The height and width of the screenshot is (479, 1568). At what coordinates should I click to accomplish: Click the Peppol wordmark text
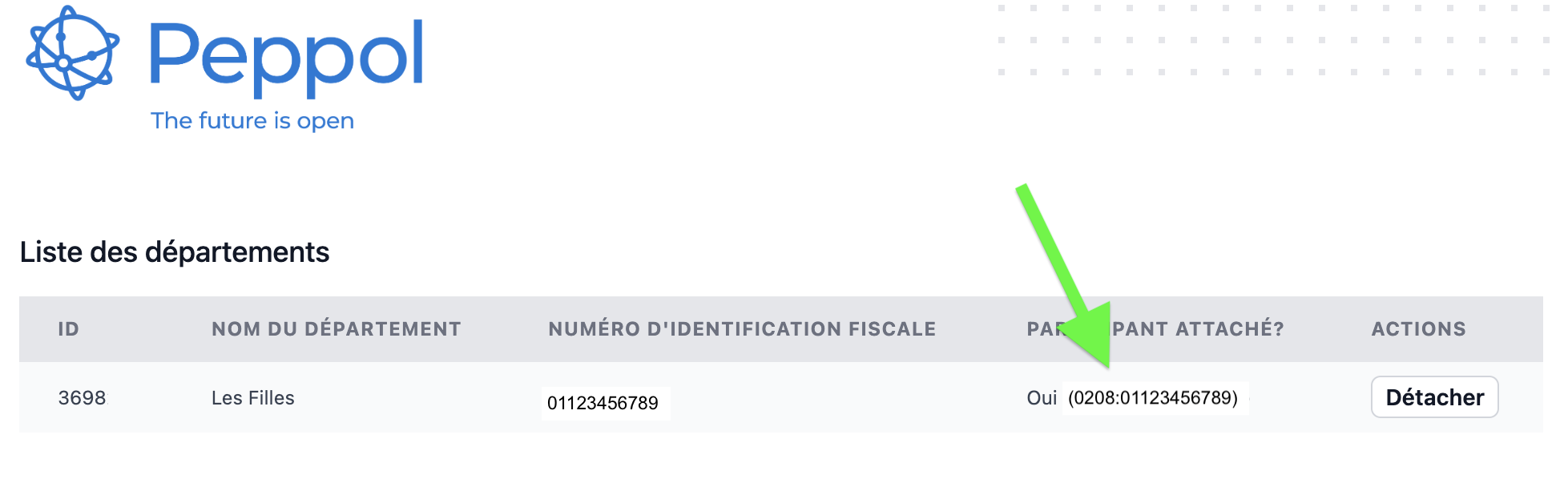(286, 56)
